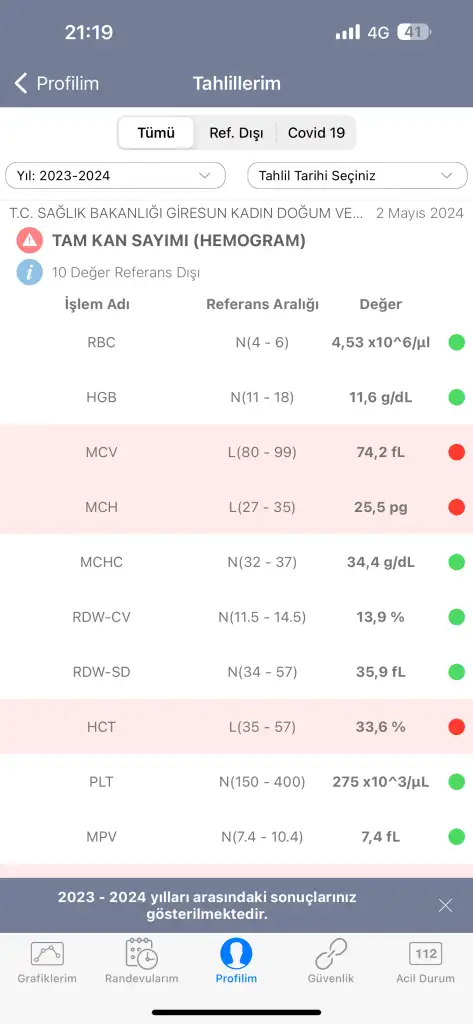Tap the 10 Değer Referans Dışı text
Viewport: 473px width, 1024px height.
click(x=126, y=272)
